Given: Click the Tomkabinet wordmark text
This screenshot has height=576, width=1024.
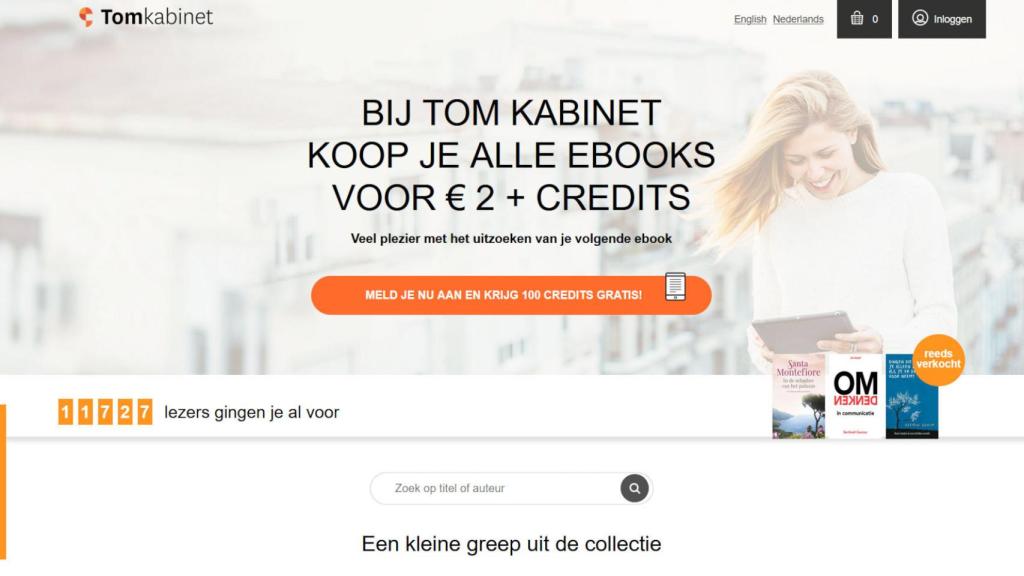Looking at the screenshot, I should [x=157, y=17].
